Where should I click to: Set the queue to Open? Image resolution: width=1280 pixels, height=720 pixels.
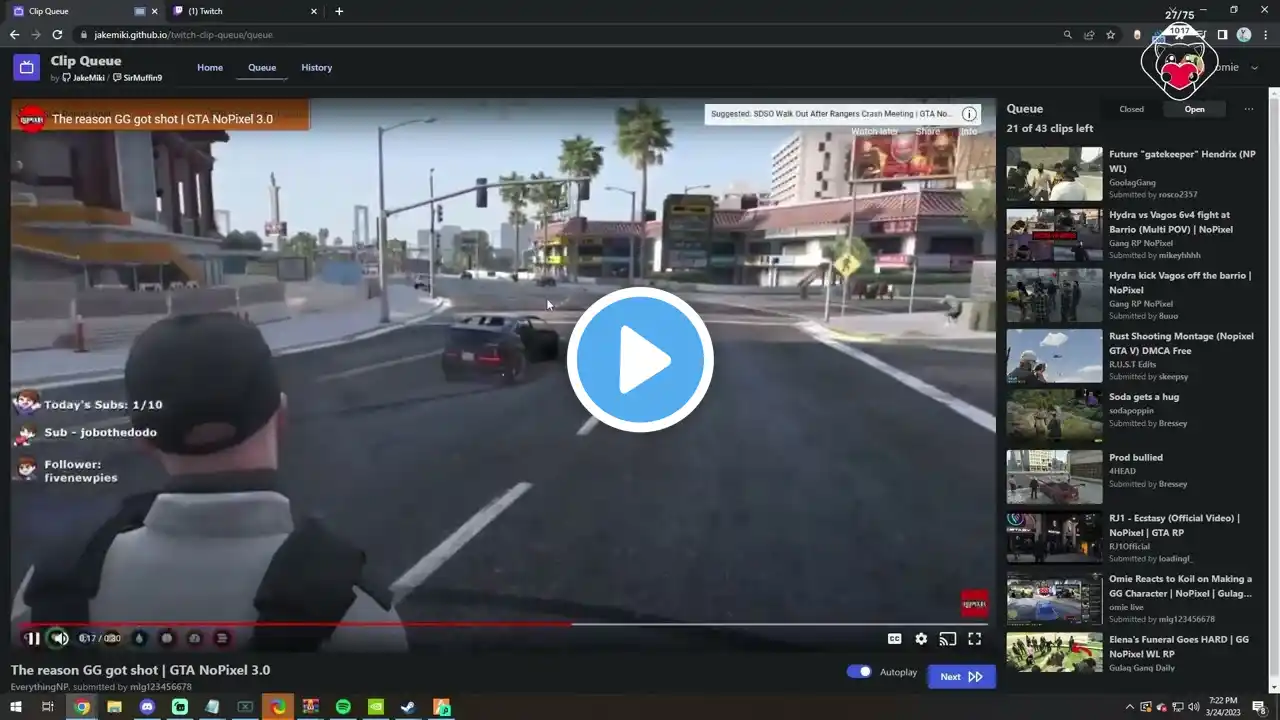[x=1195, y=109]
